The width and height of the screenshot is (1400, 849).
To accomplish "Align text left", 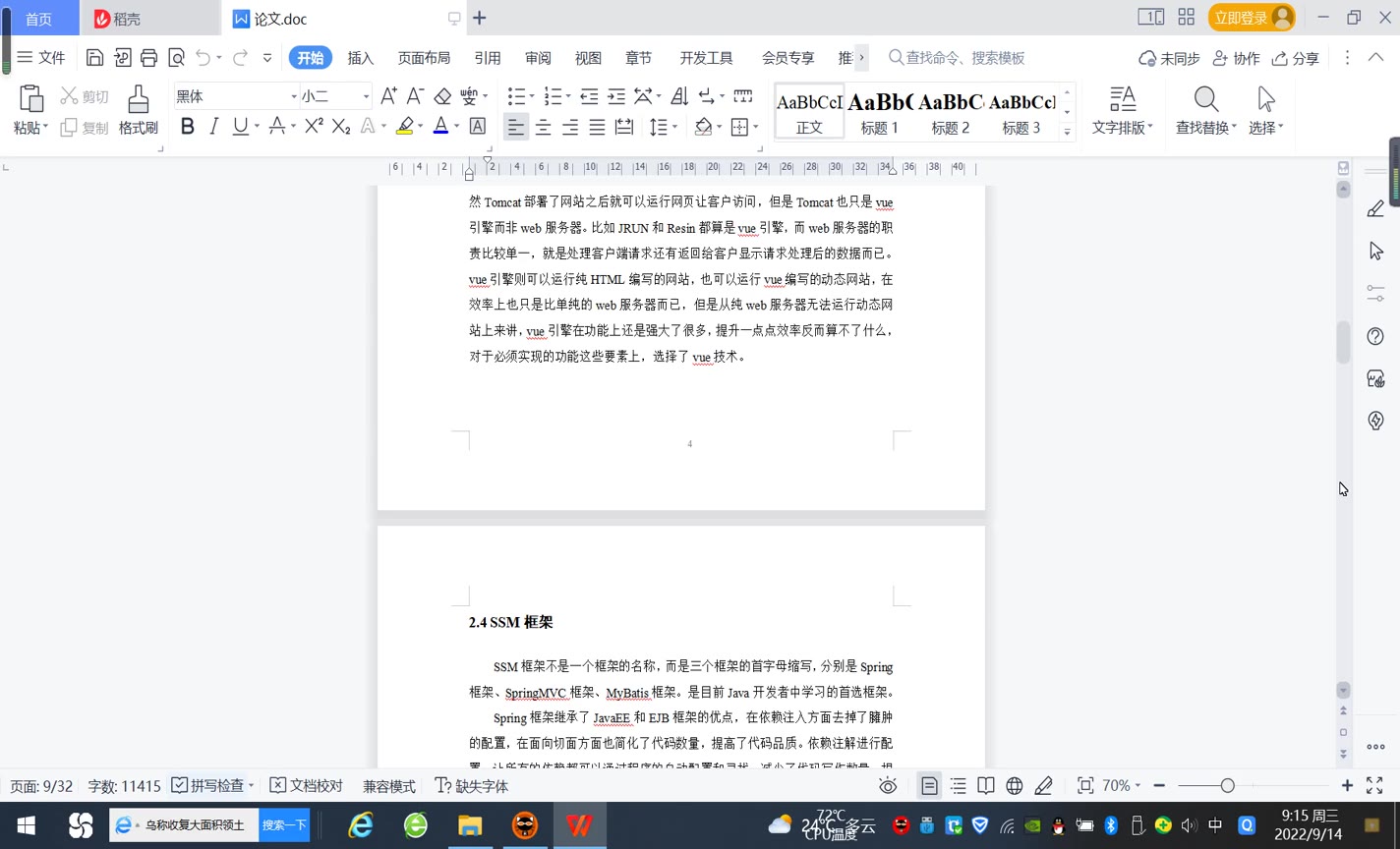I will pyautogui.click(x=515, y=127).
